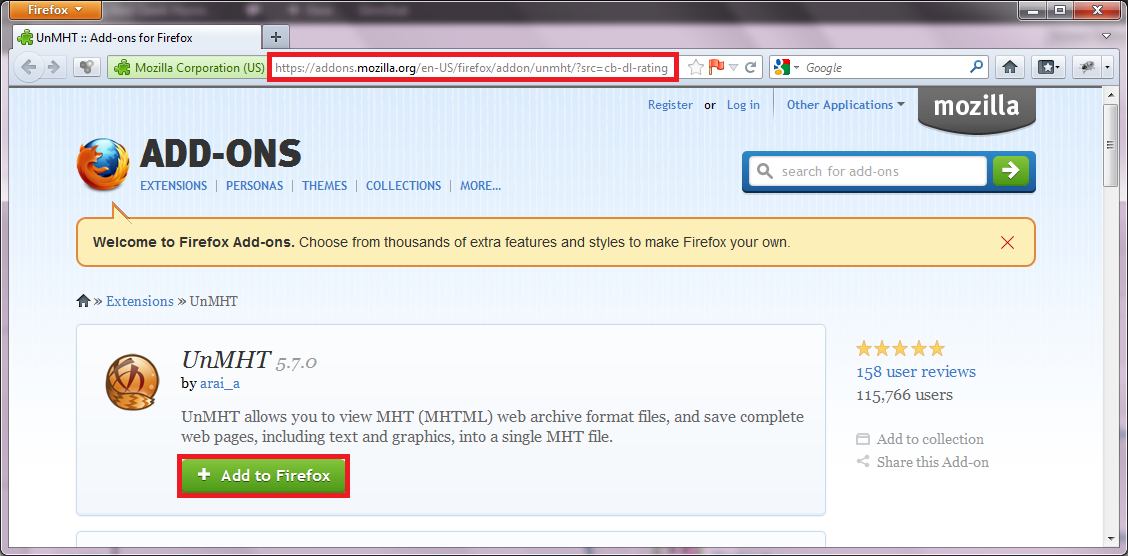
Task: Click the search magnifier icon in toolbar
Action: [x=976, y=67]
